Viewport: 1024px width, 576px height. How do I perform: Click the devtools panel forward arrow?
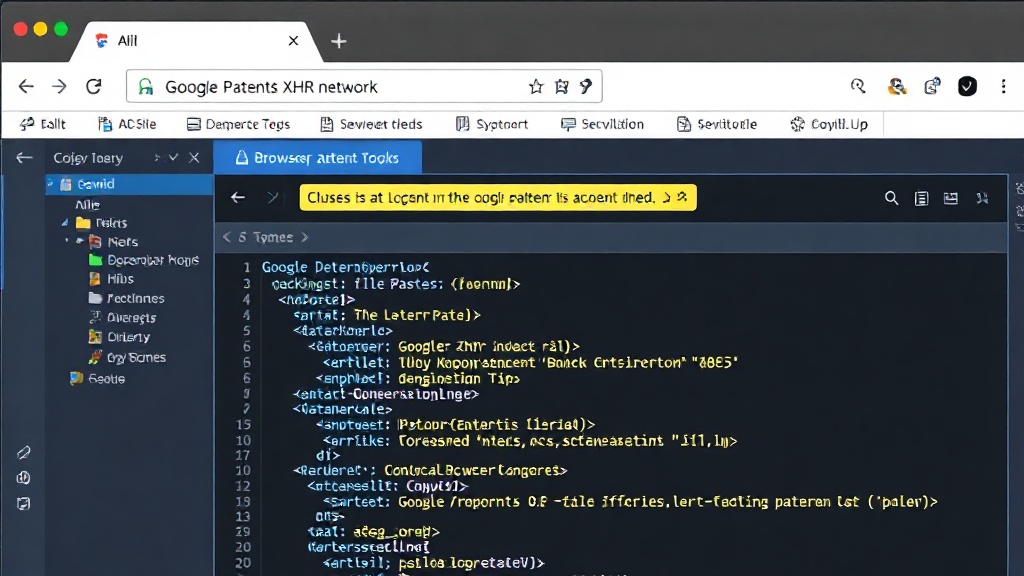(x=272, y=197)
